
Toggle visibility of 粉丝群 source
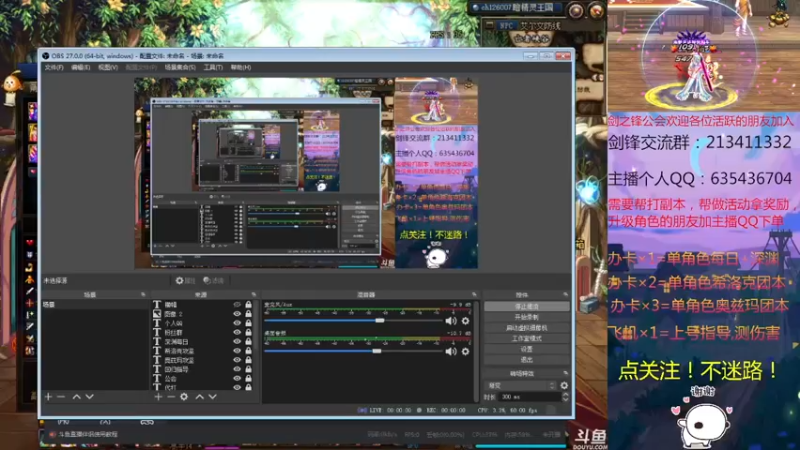pos(237,332)
